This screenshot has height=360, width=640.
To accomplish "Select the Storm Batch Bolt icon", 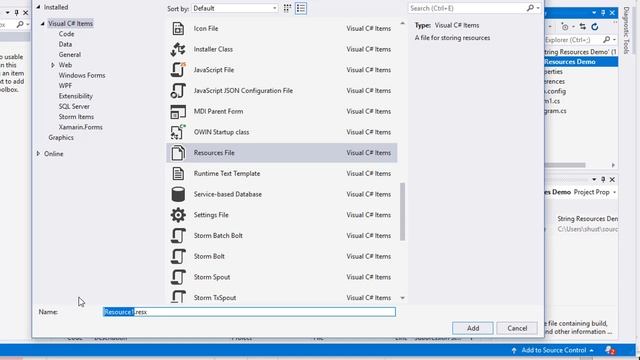I will (x=178, y=236).
